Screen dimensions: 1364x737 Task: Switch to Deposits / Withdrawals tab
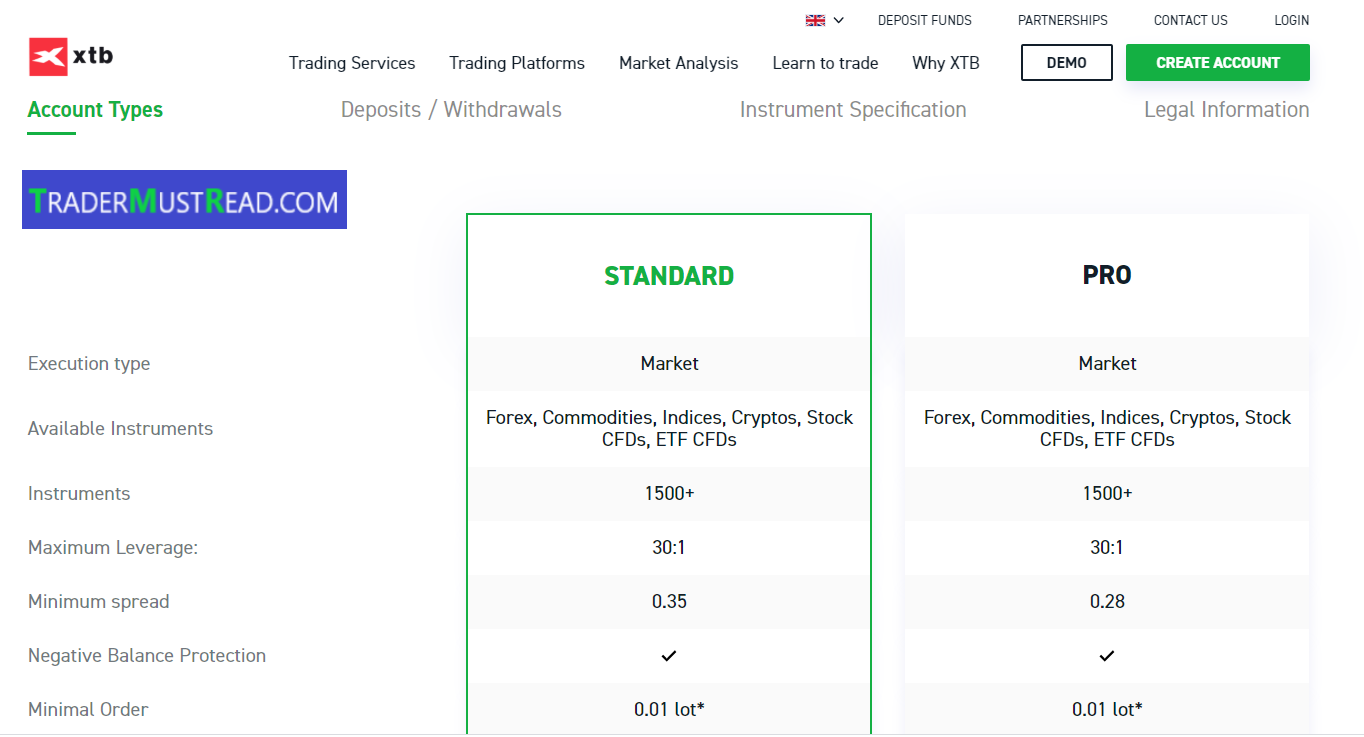451,110
